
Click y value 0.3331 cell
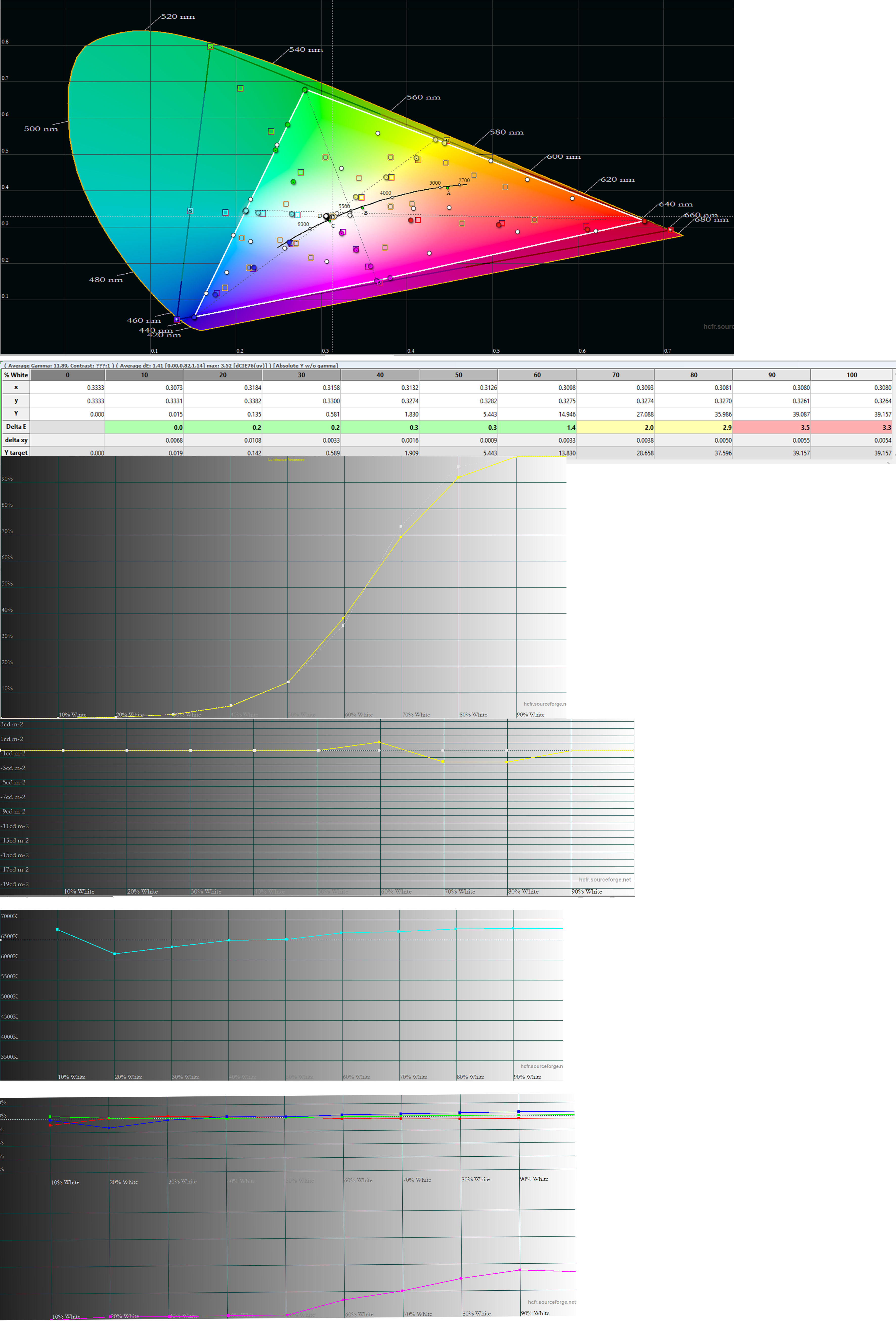[145, 401]
